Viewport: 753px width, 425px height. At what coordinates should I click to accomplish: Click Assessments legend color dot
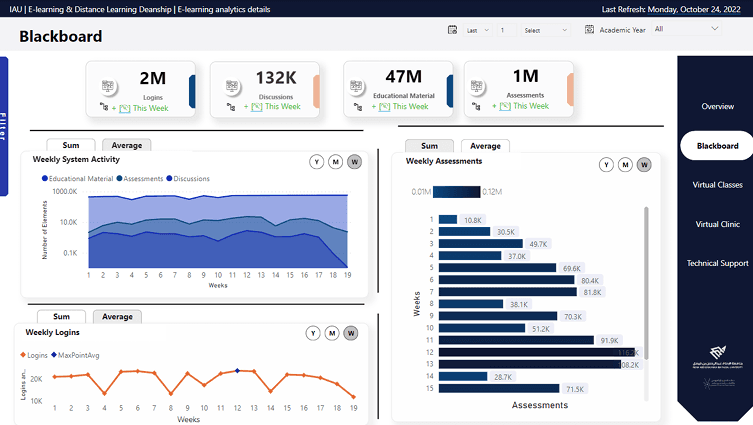[x=119, y=179]
